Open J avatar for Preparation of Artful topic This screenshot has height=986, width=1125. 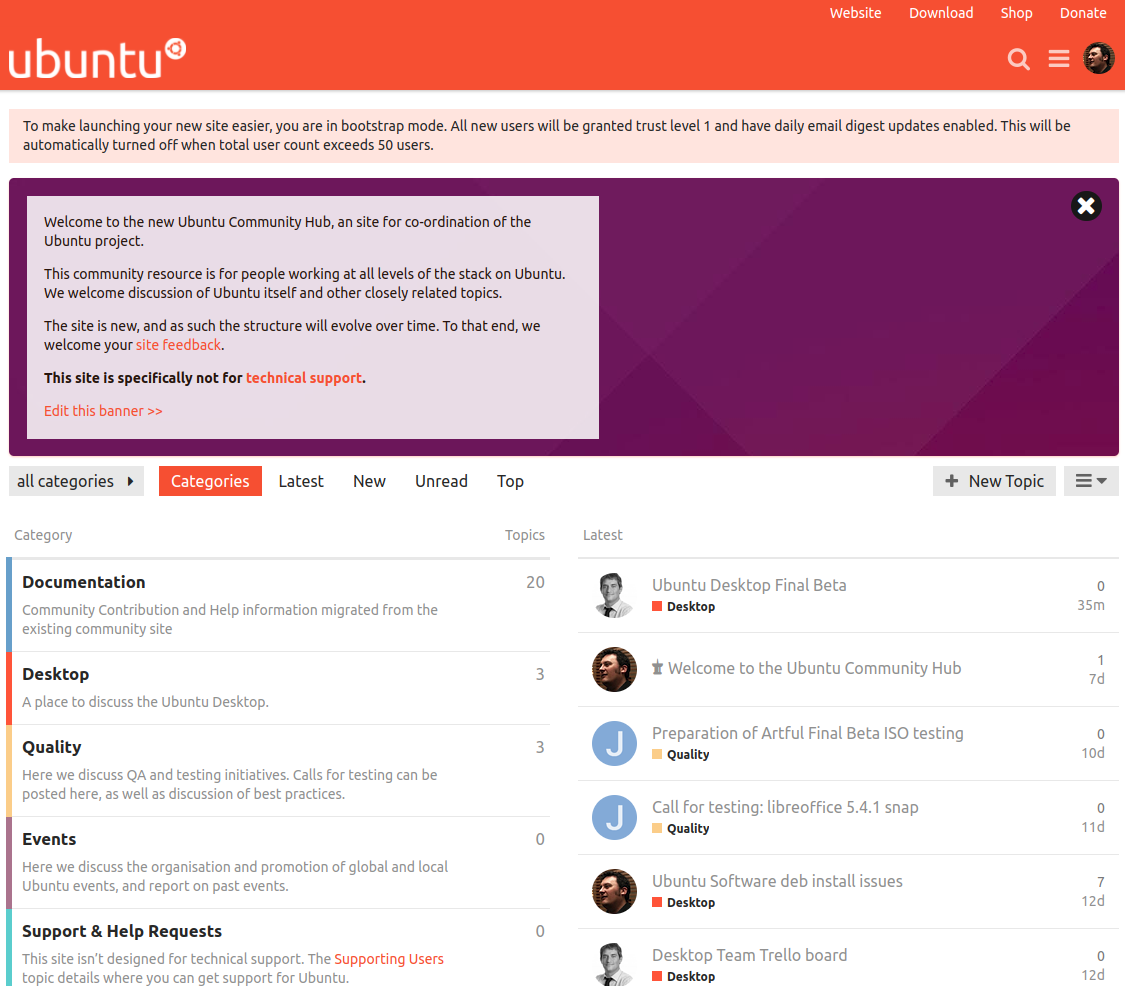point(614,743)
